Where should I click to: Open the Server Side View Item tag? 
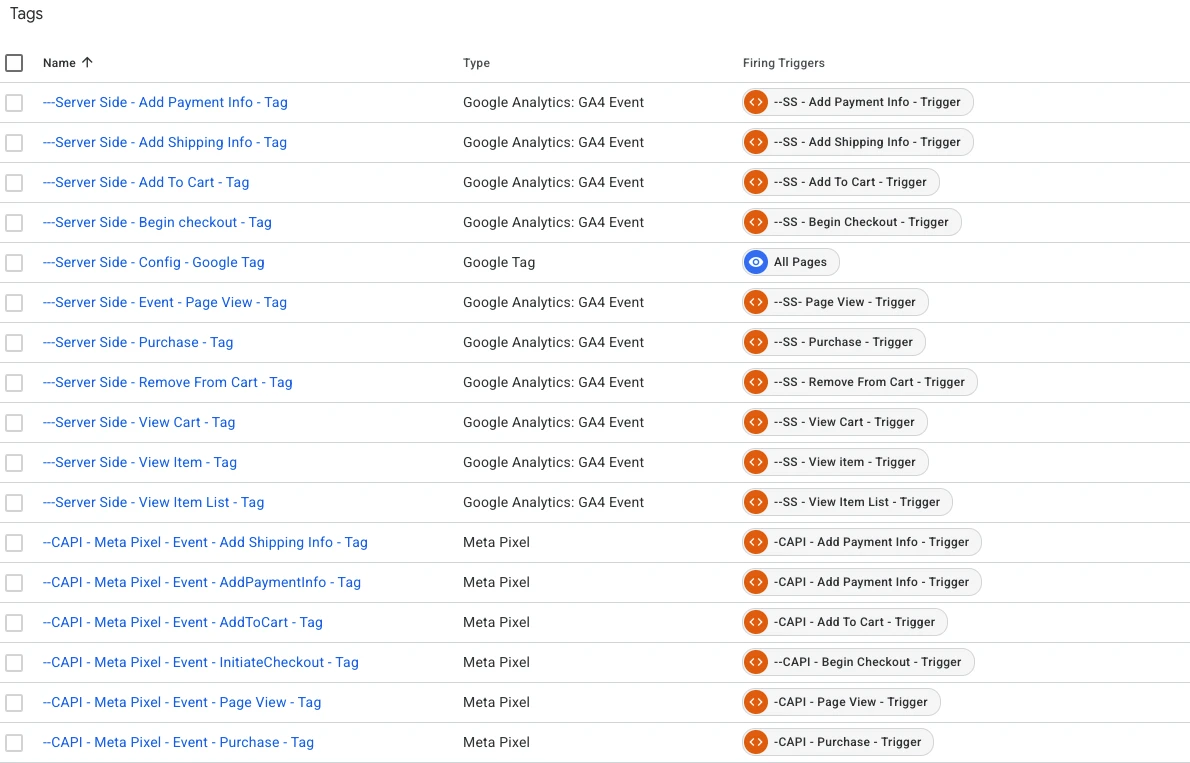[140, 462]
